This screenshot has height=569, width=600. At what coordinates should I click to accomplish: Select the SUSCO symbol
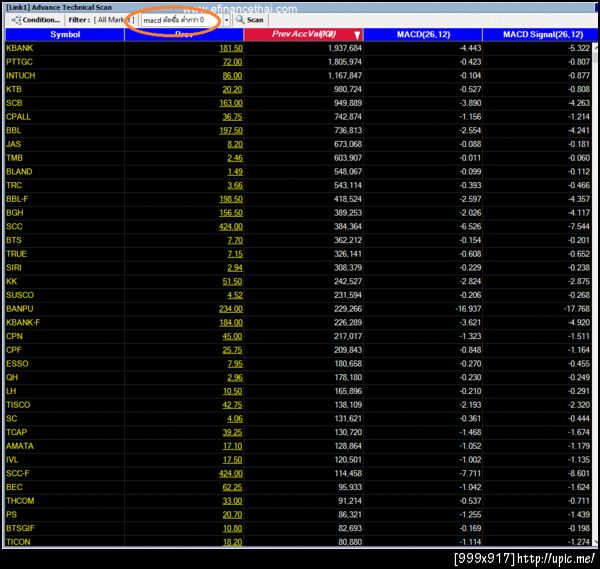click(x=20, y=295)
